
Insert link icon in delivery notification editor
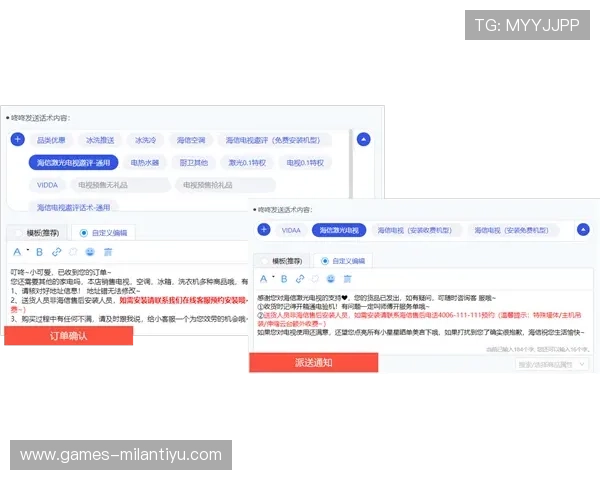[x=300, y=279]
